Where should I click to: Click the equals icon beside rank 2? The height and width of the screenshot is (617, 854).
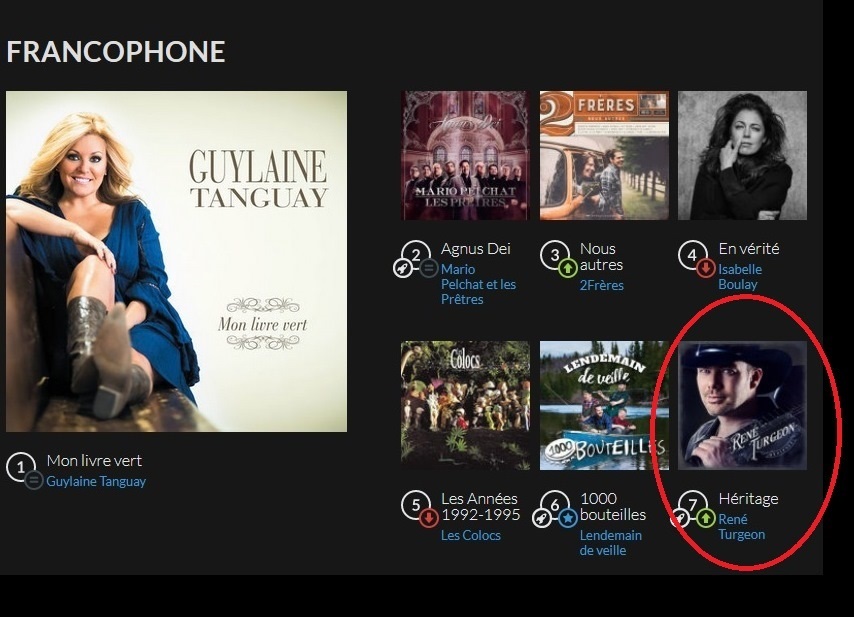pos(429,268)
